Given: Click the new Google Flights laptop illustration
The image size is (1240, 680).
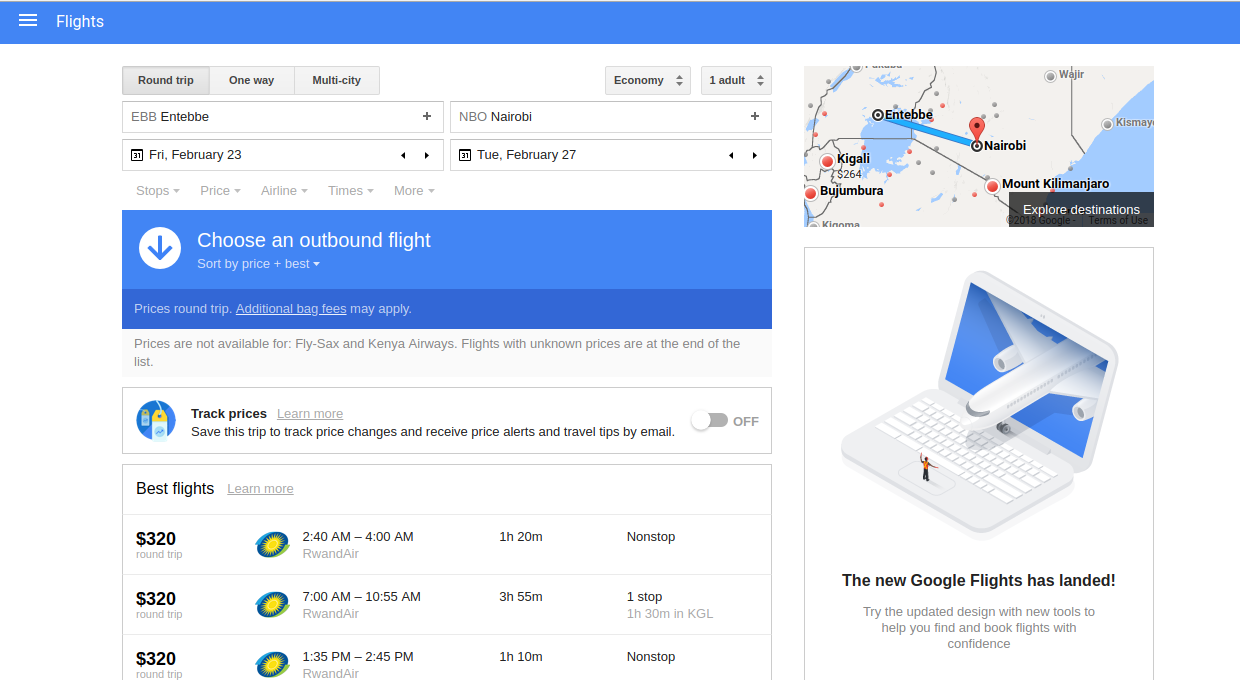Looking at the screenshot, I should click(x=979, y=405).
